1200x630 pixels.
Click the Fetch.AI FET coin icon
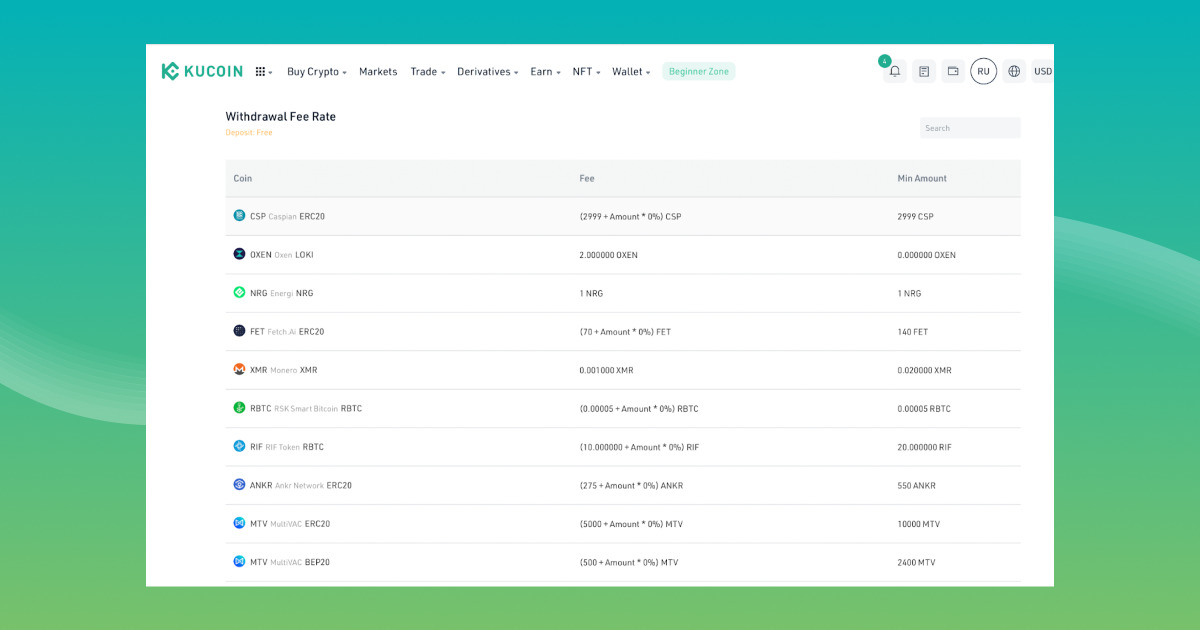pos(239,331)
